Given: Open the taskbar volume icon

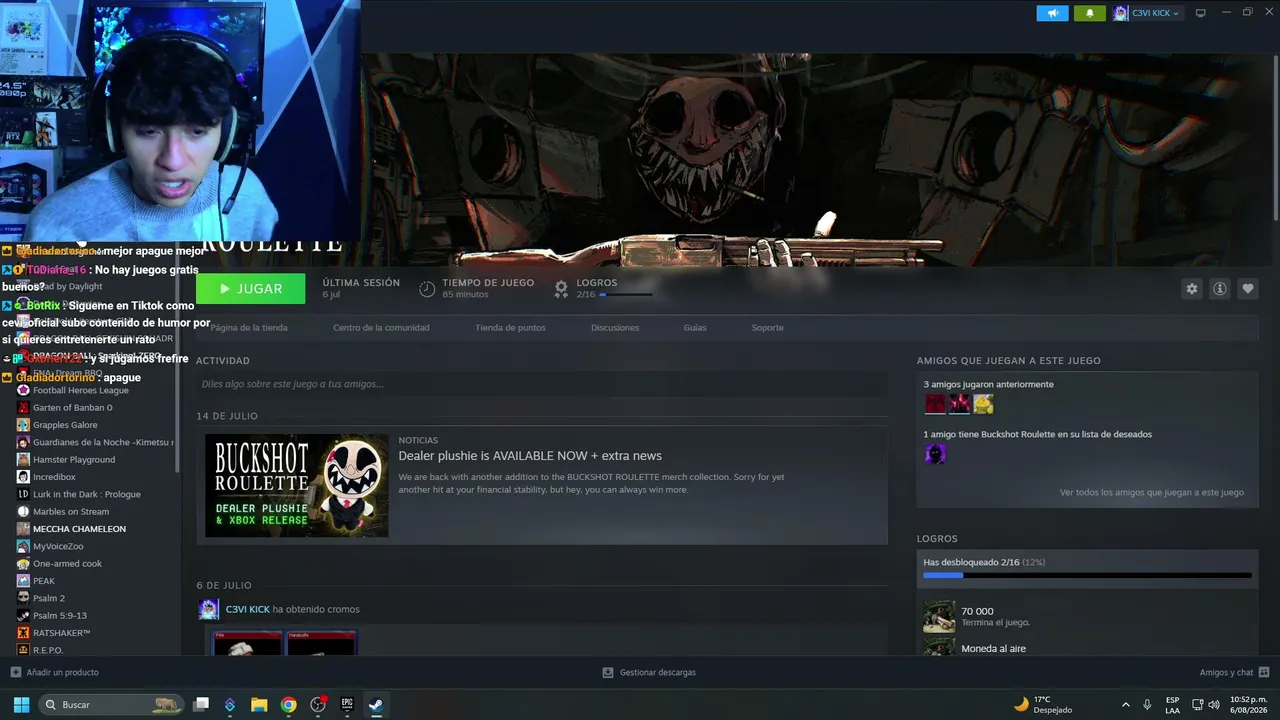Looking at the screenshot, I should (x=1214, y=705).
